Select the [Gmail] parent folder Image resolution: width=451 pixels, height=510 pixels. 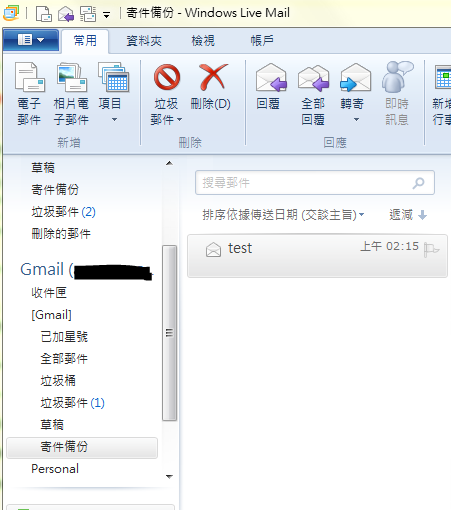coord(51,315)
